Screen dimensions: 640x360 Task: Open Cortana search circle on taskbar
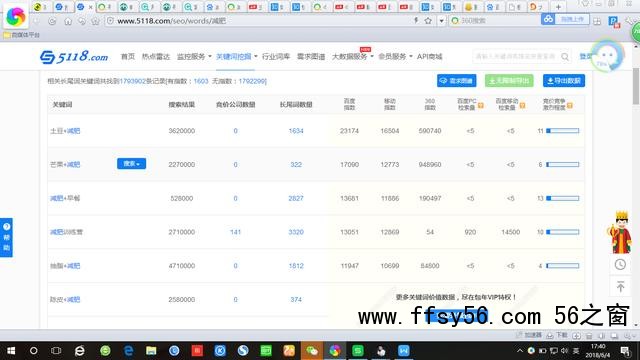pyautogui.click(x=33, y=351)
